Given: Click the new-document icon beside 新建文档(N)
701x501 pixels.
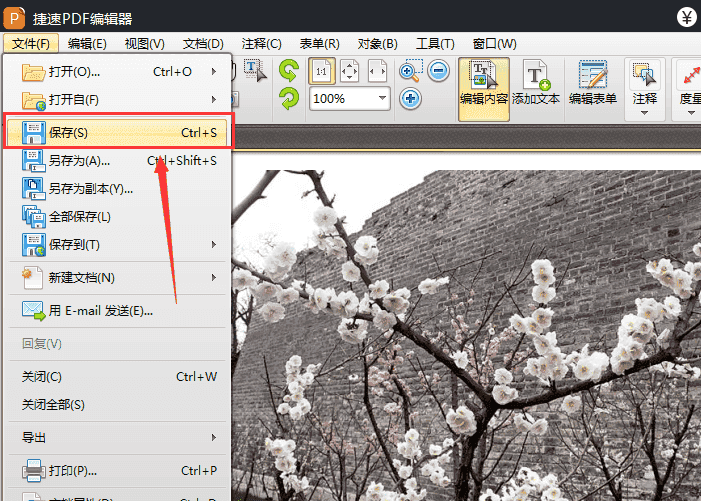Looking at the screenshot, I should point(33,278).
